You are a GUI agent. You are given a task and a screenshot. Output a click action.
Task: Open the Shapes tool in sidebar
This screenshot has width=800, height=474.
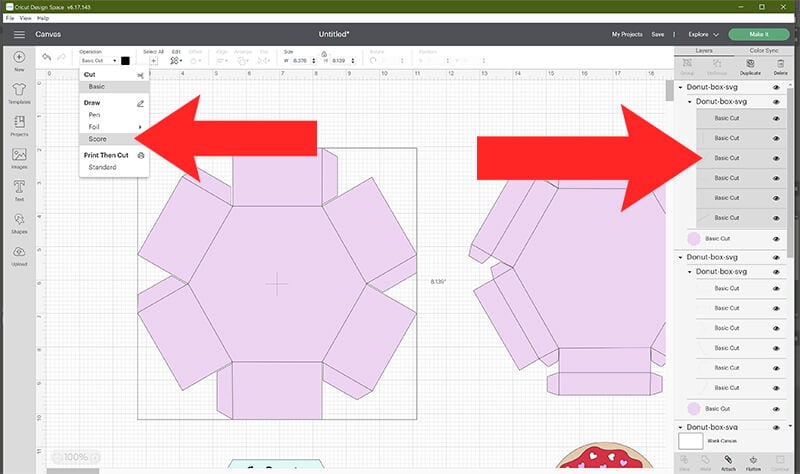click(19, 219)
